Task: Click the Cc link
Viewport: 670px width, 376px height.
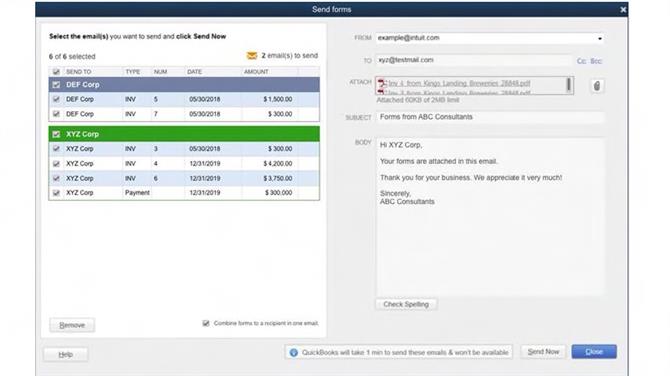Action: pyautogui.click(x=581, y=61)
